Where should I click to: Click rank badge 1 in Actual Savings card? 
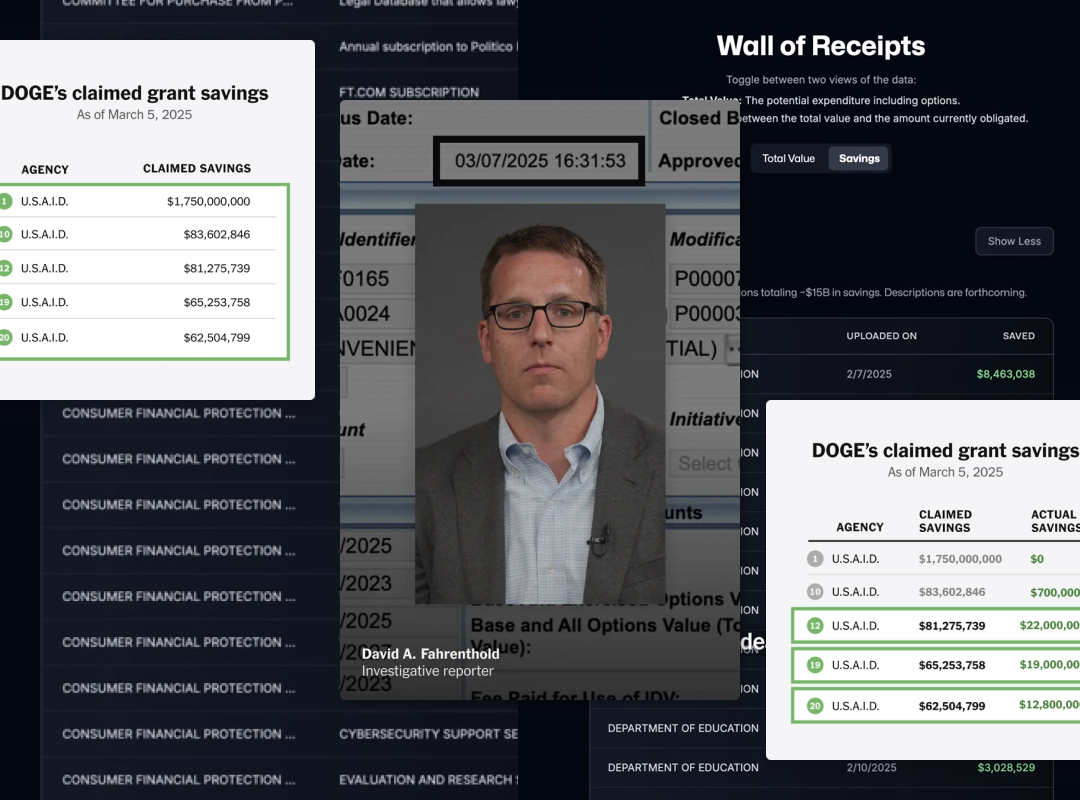pyautogui.click(x=815, y=559)
